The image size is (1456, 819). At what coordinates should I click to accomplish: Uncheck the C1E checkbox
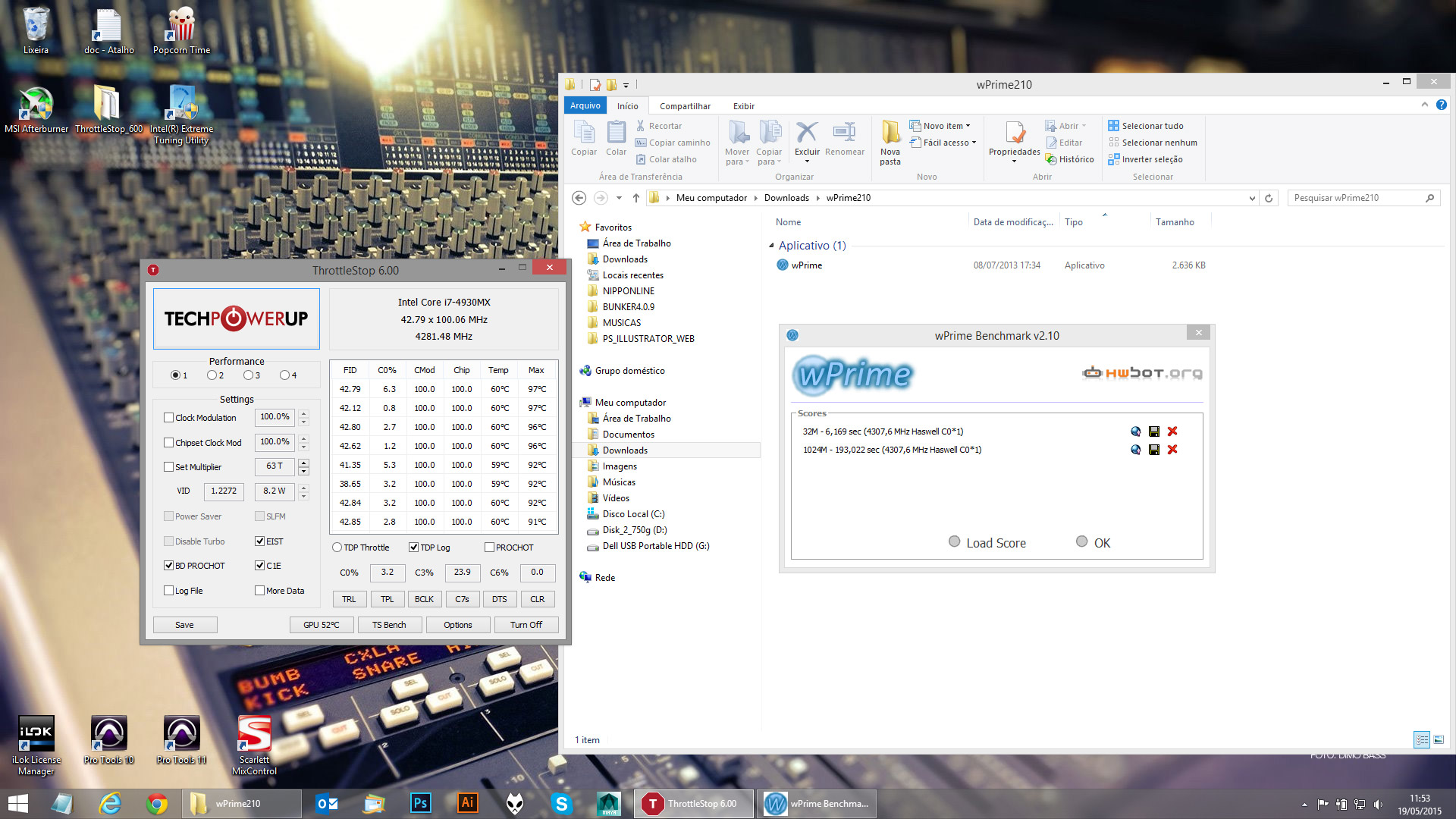click(259, 566)
